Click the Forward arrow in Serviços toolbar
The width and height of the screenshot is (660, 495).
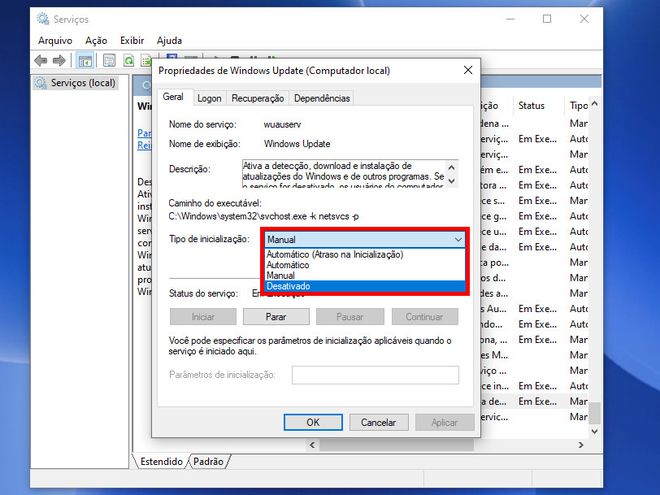click(59, 61)
